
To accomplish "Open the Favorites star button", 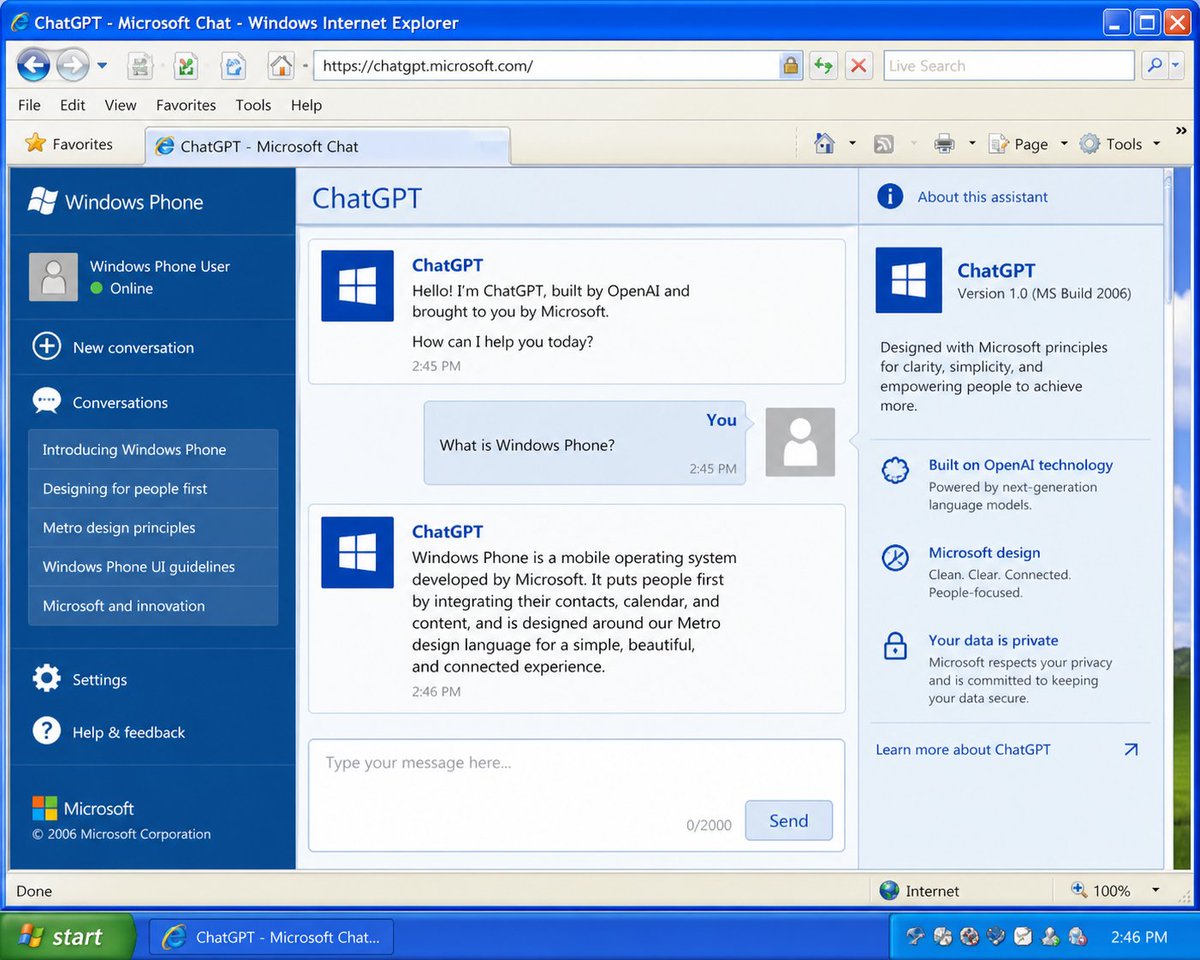I will [x=69, y=144].
